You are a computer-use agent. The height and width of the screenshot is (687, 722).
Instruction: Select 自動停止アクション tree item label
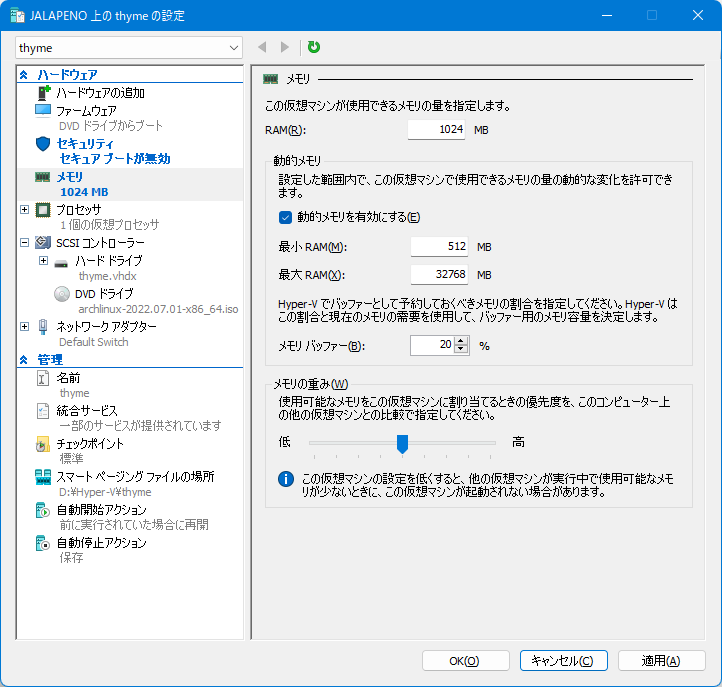click(101, 543)
